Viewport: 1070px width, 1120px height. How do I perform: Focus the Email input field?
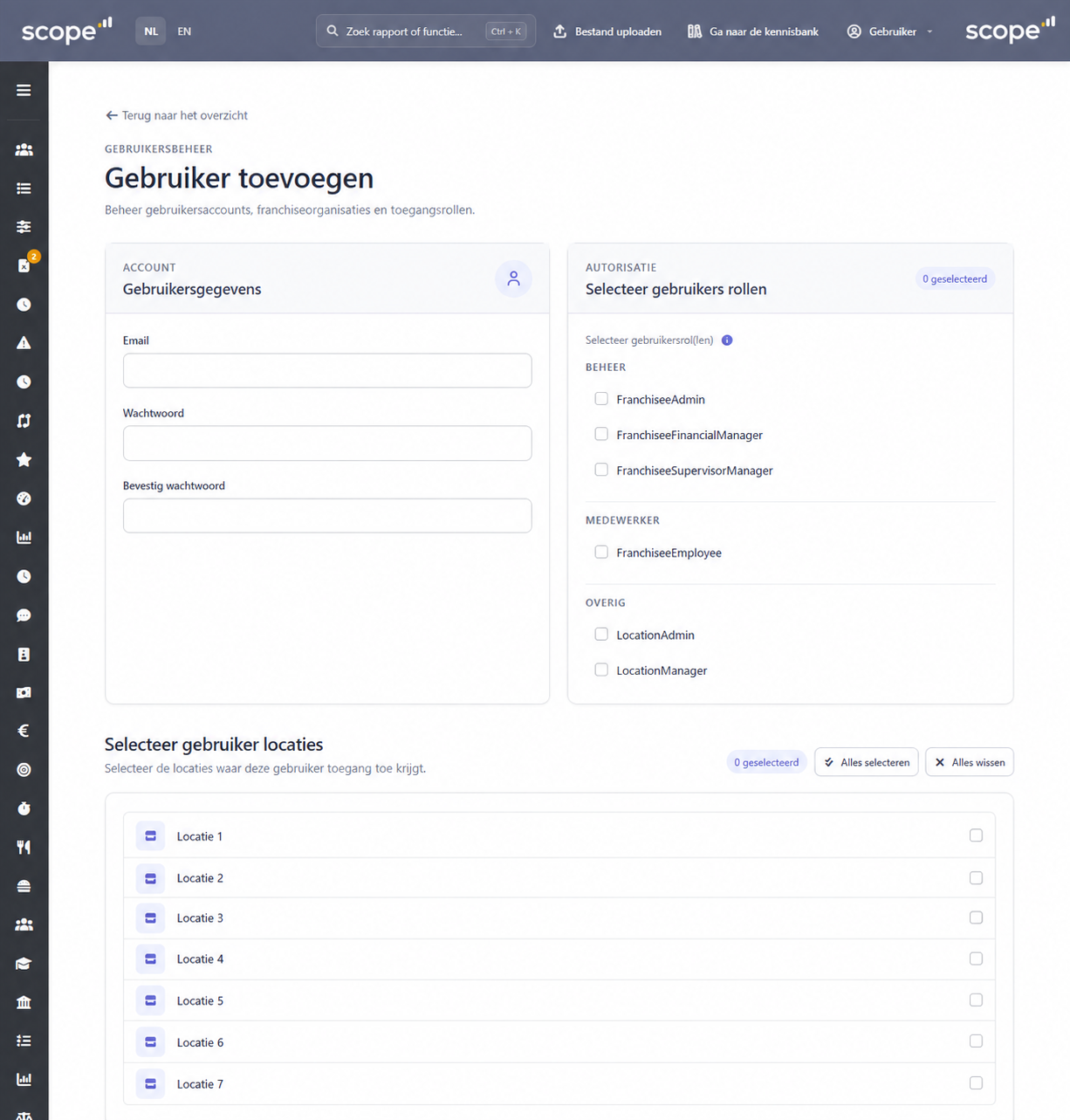tap(327, 370)
